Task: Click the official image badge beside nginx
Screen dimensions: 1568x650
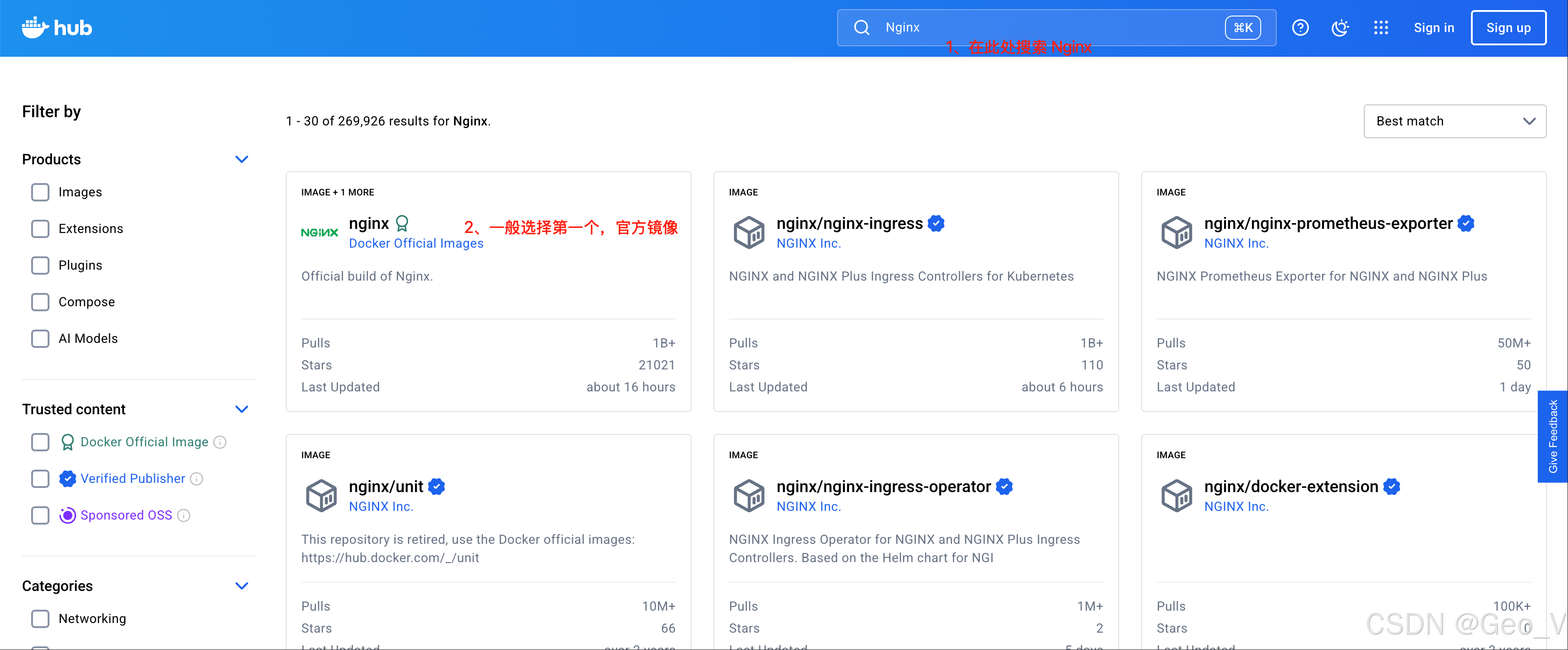Action: click(403, 223)
